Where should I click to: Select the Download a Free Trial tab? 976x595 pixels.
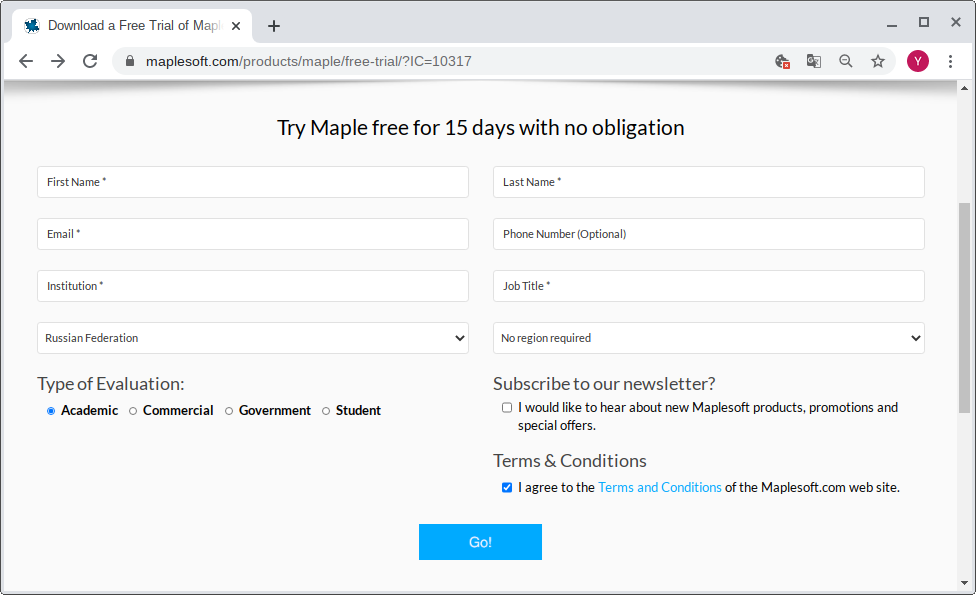point(132,26)
